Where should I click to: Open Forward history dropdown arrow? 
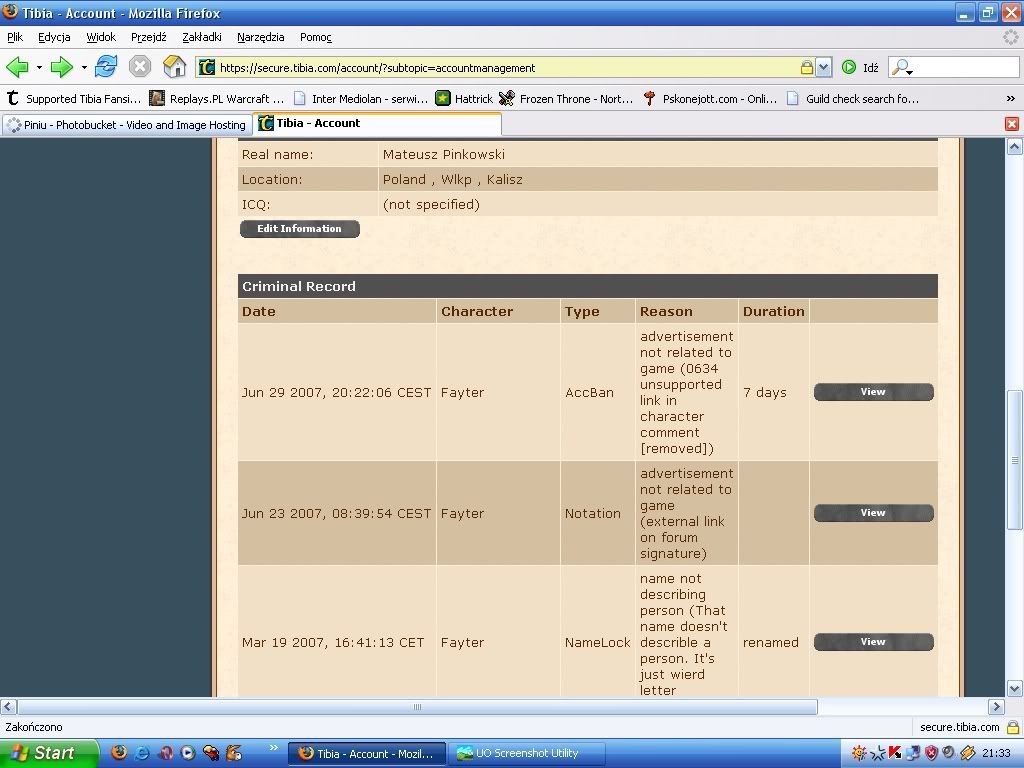point(84,67)
